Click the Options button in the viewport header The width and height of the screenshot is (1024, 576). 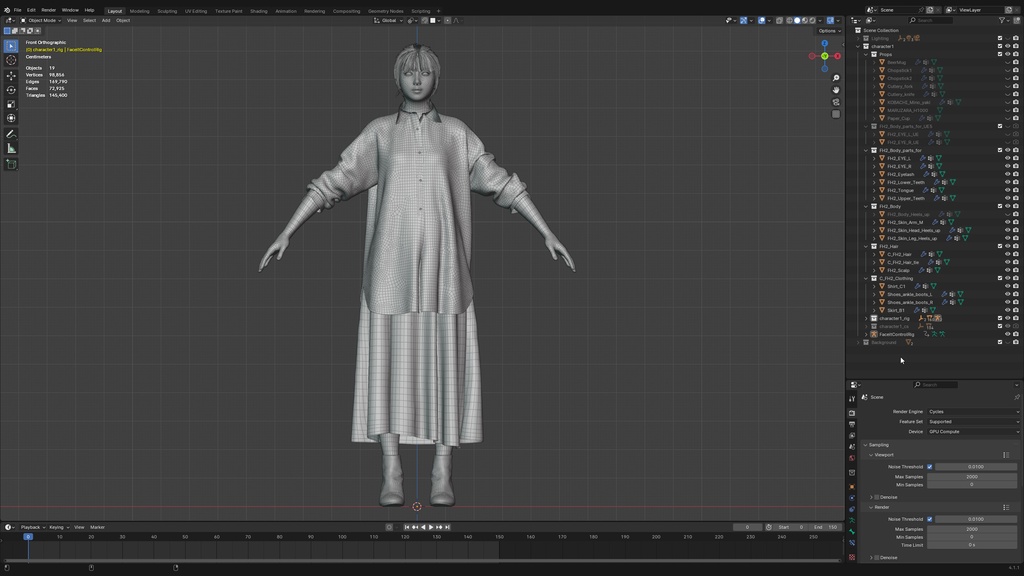tap(829, 30)
